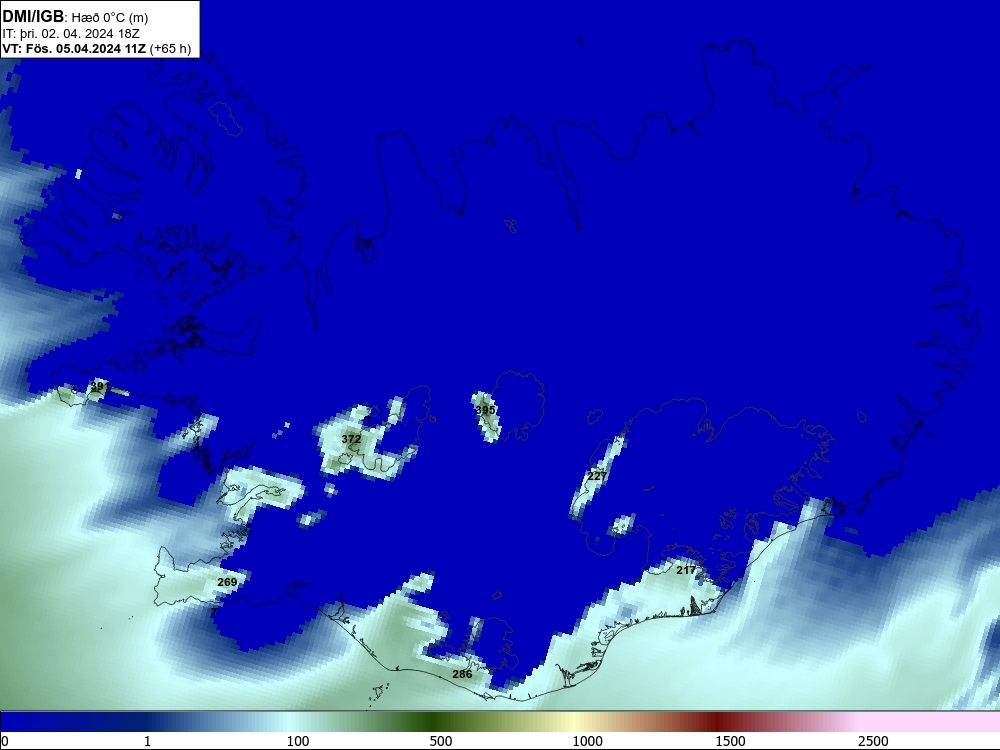Viewport: 1000px width, 750px height.
Task: Click the map value label 372
Action: [351, 439]
